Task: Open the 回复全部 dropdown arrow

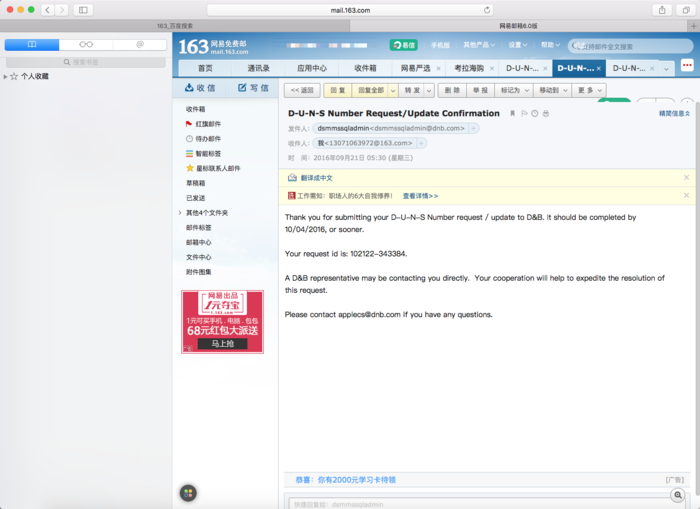Action: coord(393,91)
